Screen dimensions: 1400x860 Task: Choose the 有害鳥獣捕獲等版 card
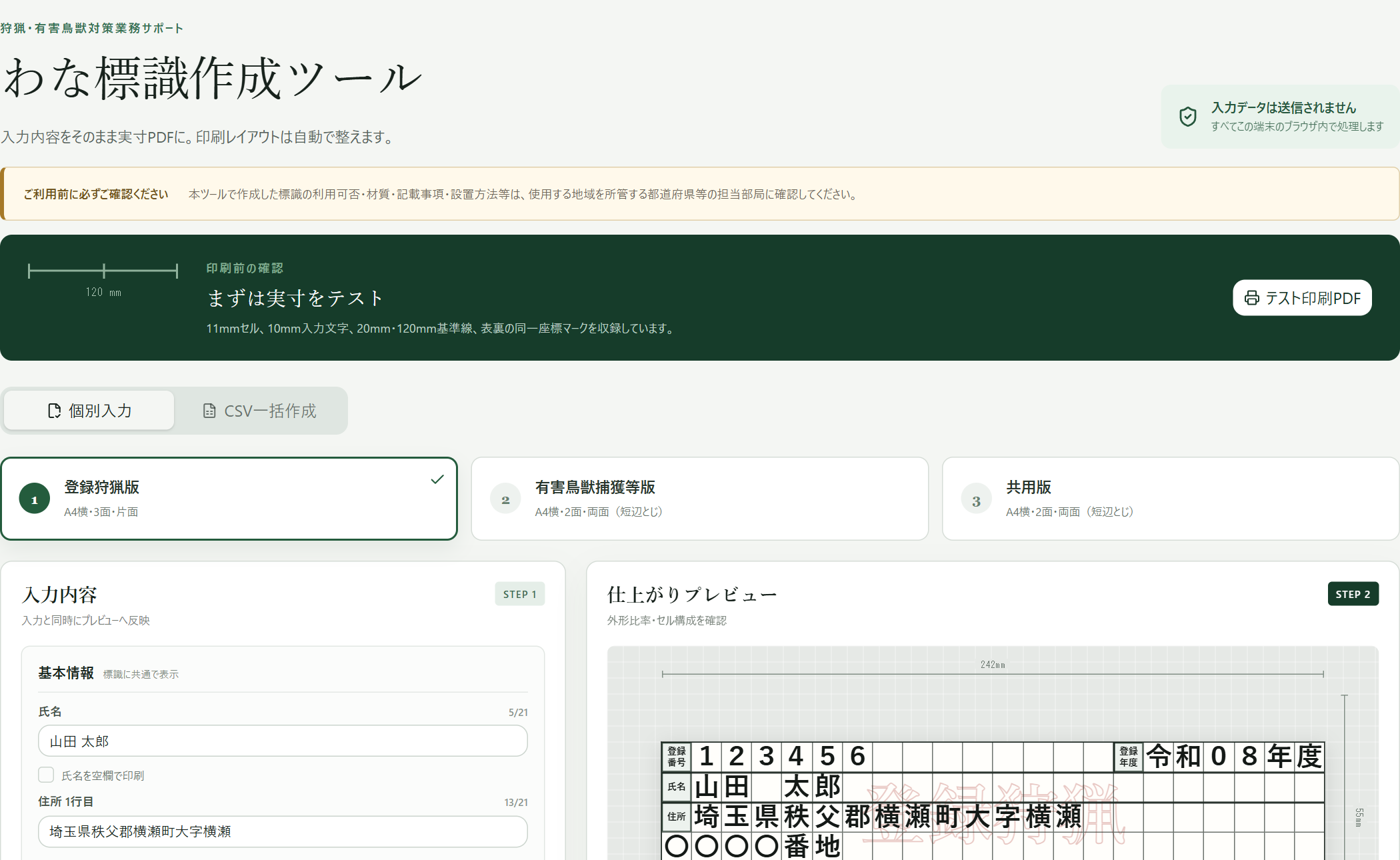[700, 499]
